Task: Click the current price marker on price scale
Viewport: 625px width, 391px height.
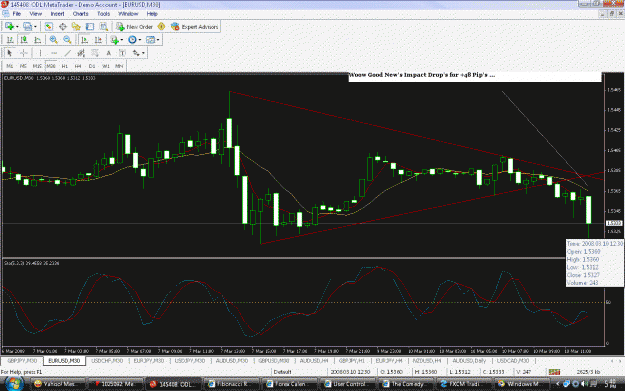Action: point(614,223)
